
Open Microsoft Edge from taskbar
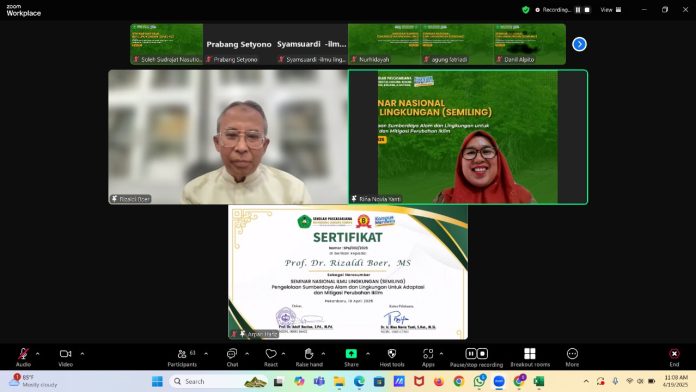pos(359,381)
